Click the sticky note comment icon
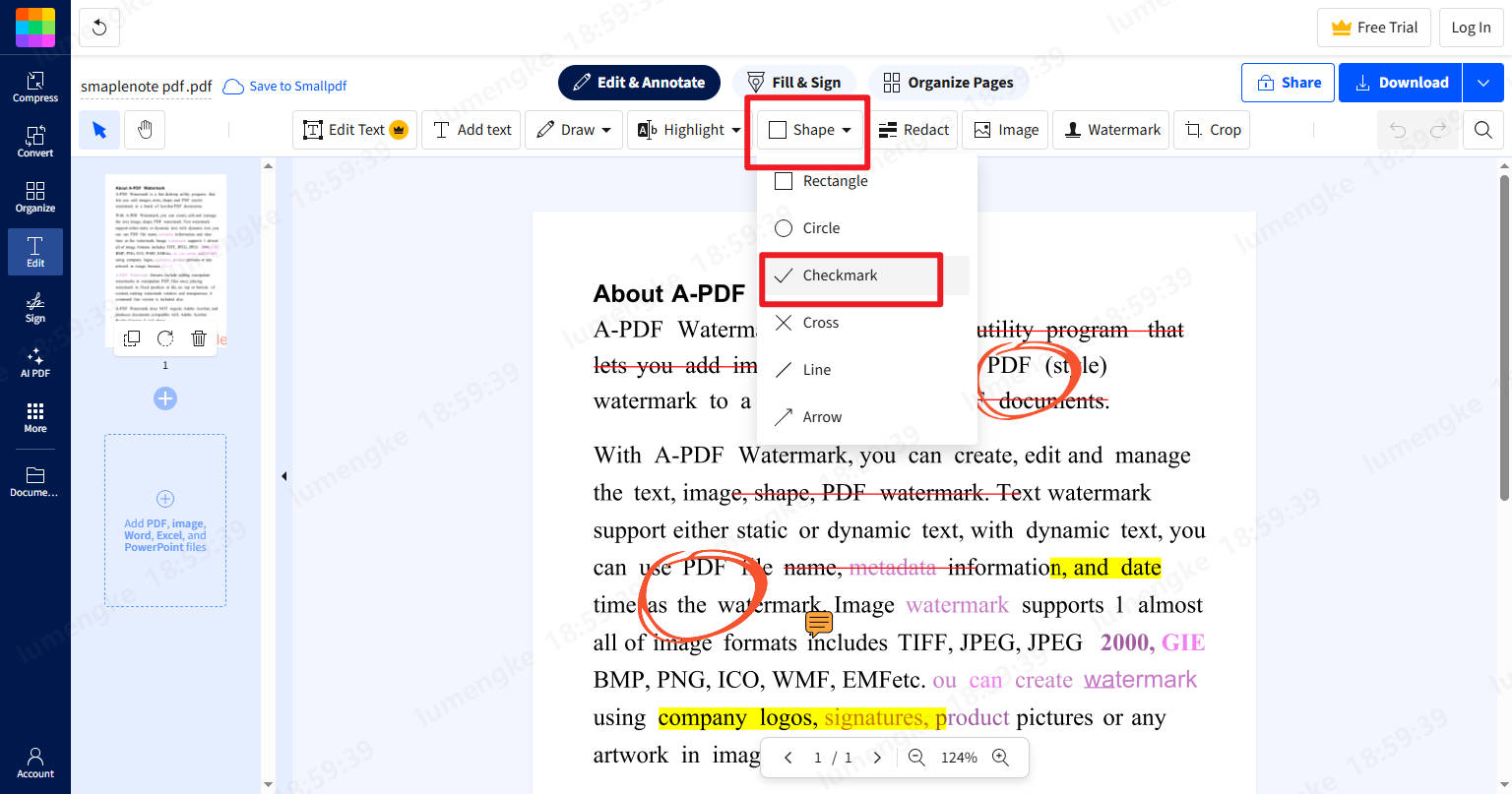This screenshot has width=1512, height=794. (x=819, y=622)
